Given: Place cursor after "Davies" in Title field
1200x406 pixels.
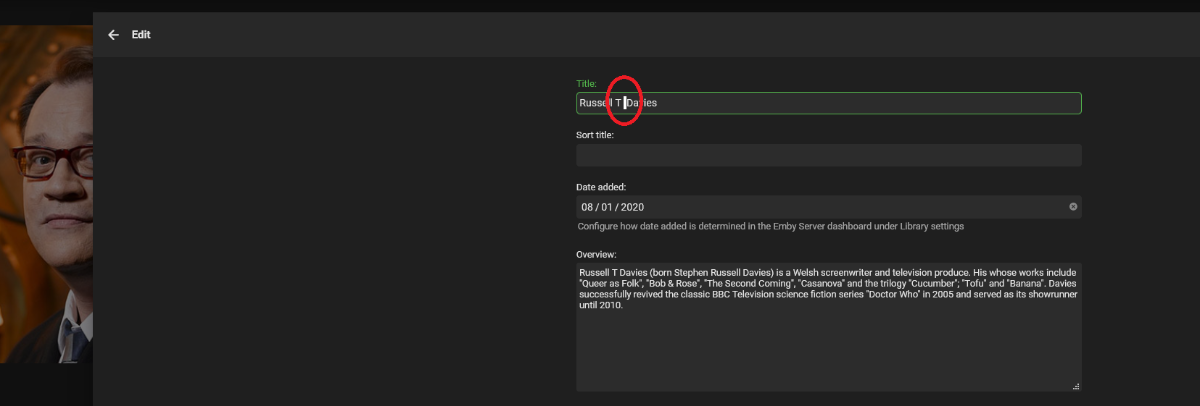Looking at the screenshot, I should [x=658, y=103].
